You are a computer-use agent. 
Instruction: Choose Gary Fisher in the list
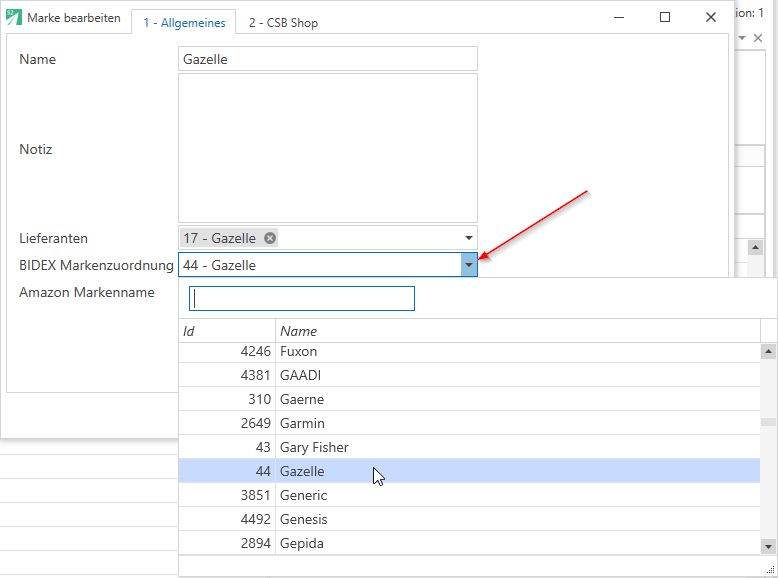469,447
